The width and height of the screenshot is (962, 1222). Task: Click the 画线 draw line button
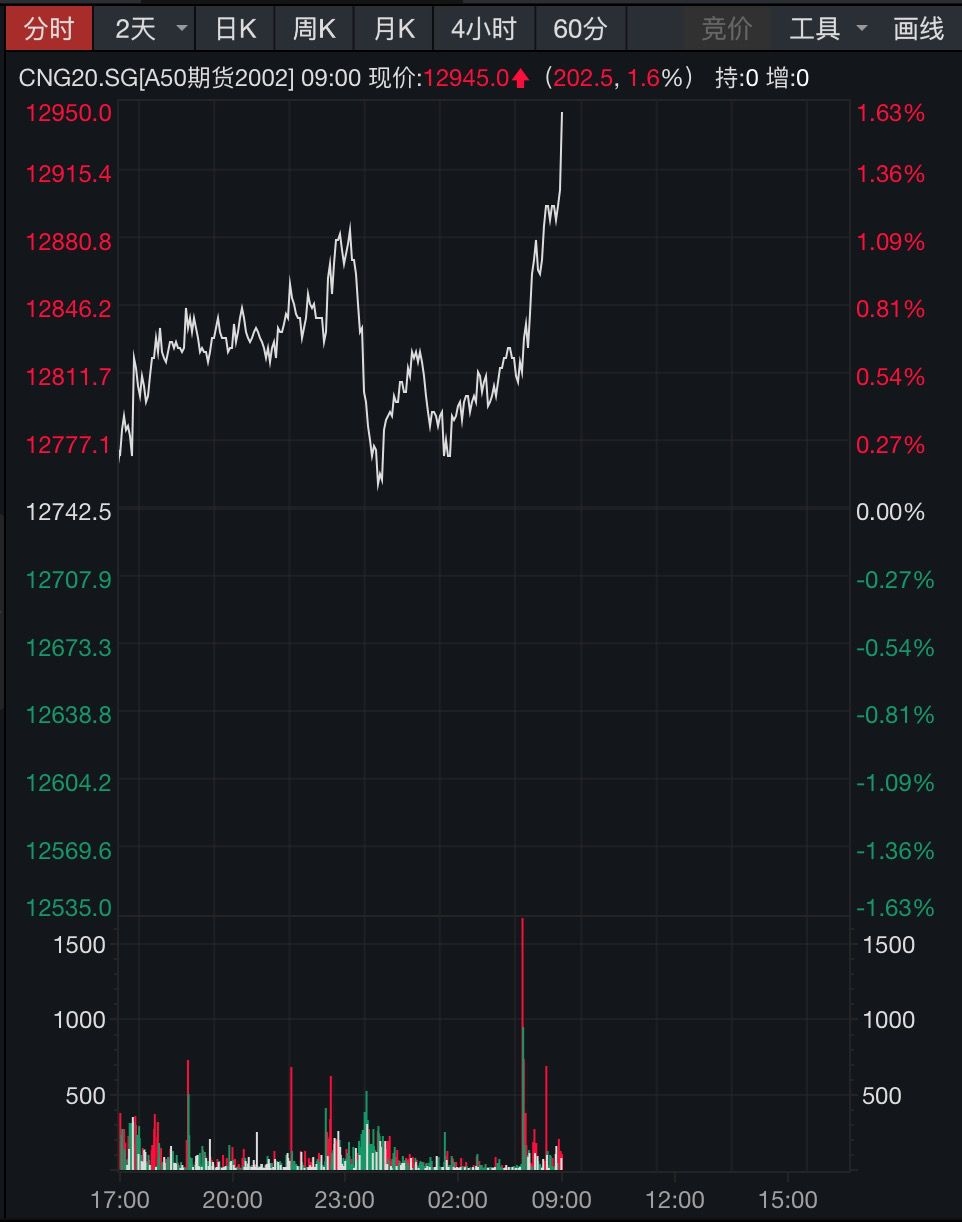pyautogui.click(x=918, y=29)
